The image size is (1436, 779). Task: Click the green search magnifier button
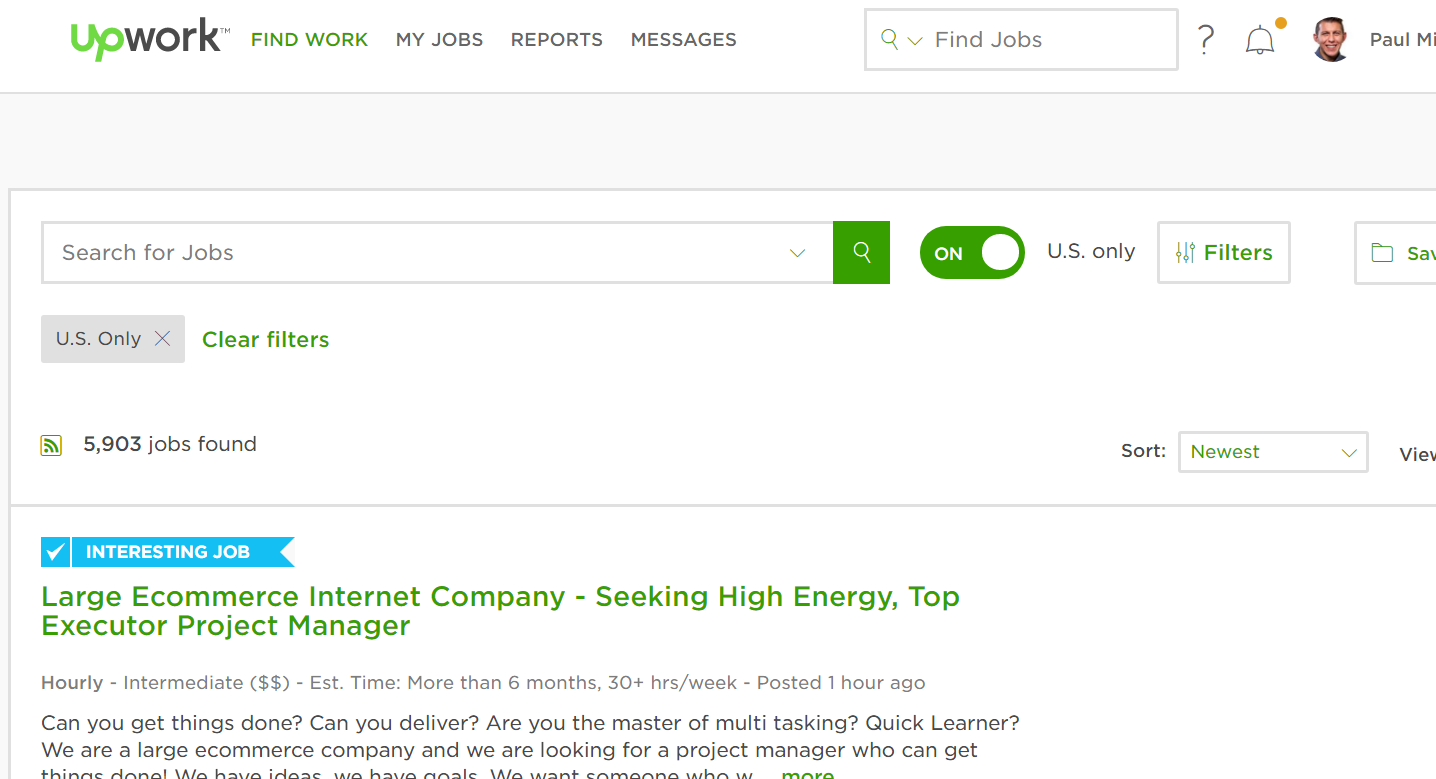point(861,252)
